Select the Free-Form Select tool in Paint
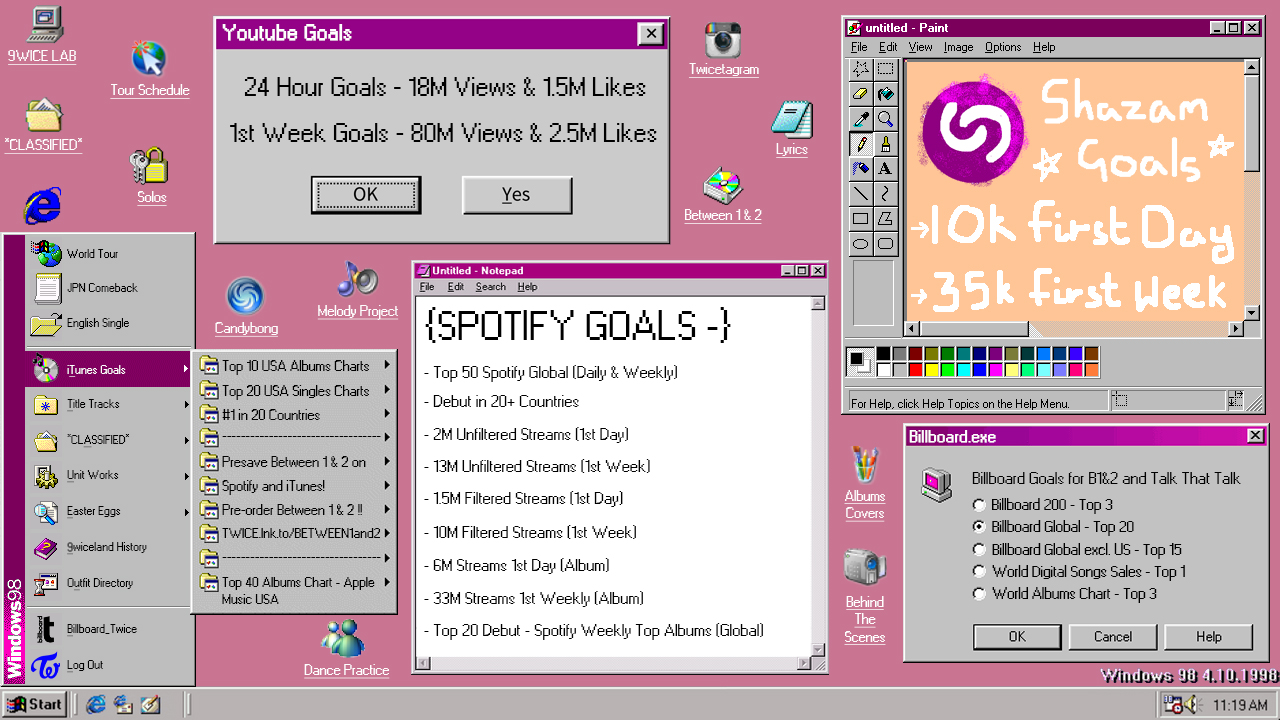 point(860,69)
